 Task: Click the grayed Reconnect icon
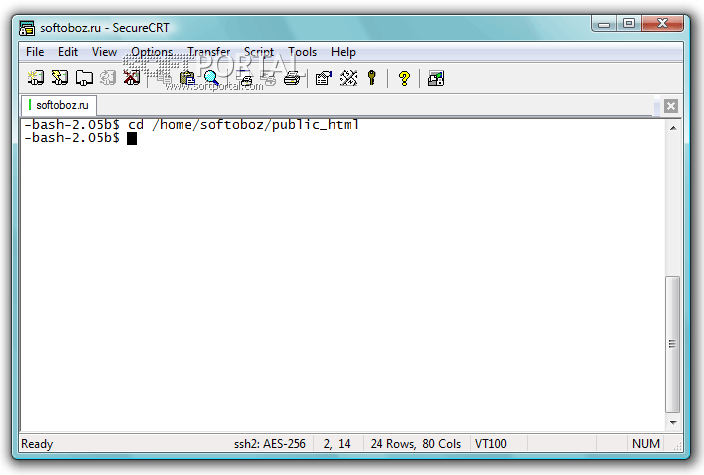click(108, 78)
